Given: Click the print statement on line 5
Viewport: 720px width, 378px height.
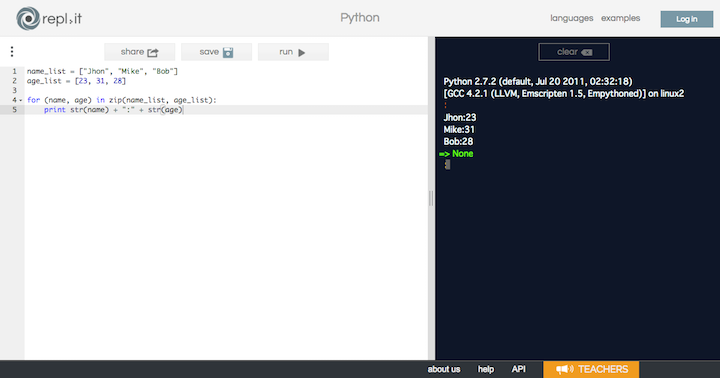Looking at the screenshot, I should (113, 110).
